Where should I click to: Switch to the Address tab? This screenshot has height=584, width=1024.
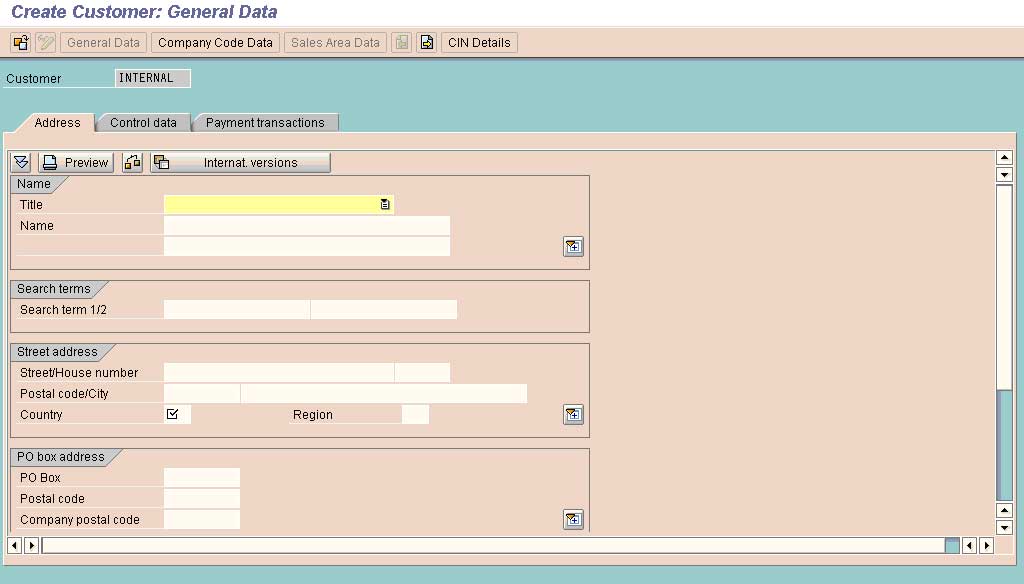[57, 123]
